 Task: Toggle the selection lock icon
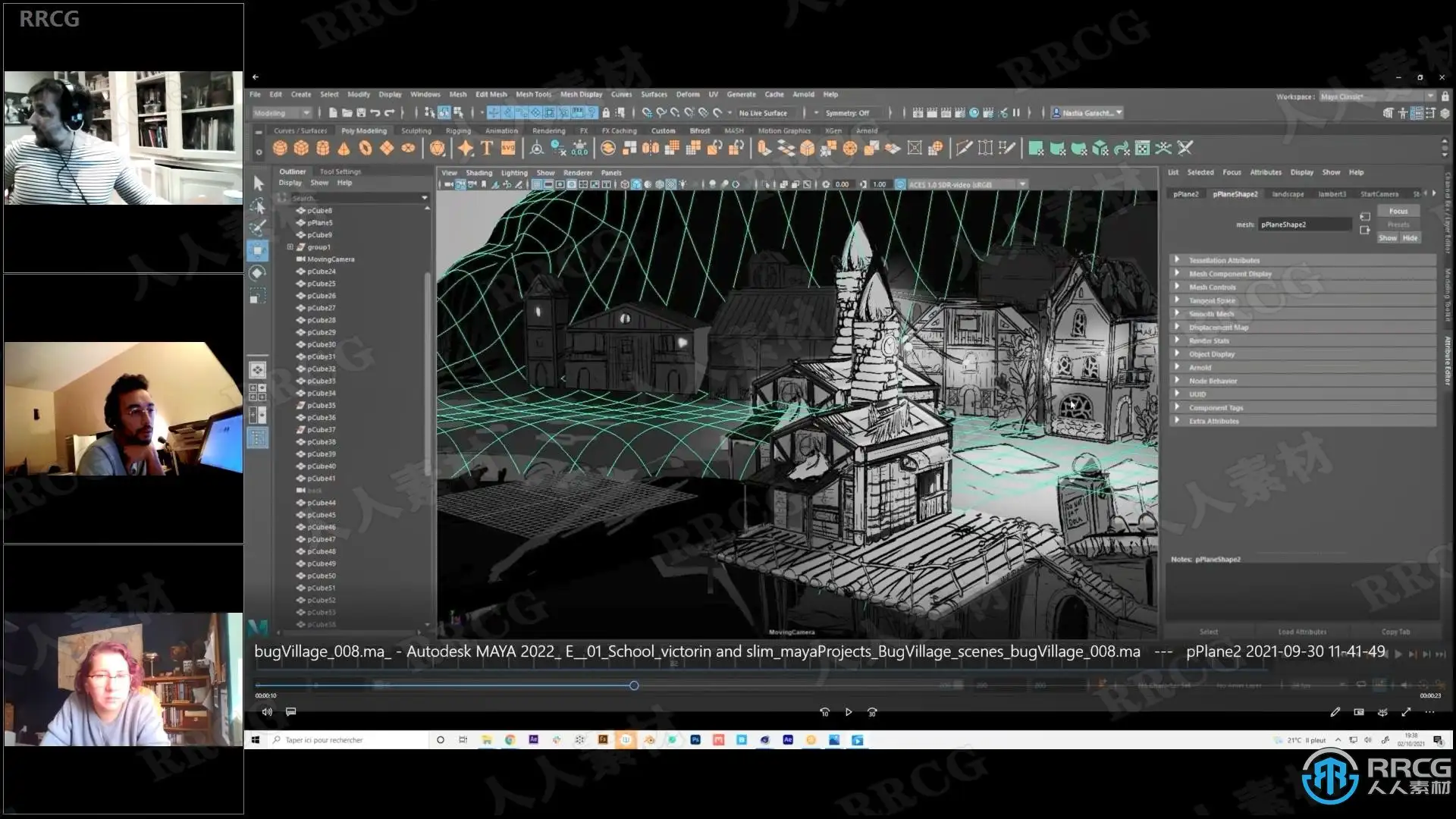tap(606, 113)
